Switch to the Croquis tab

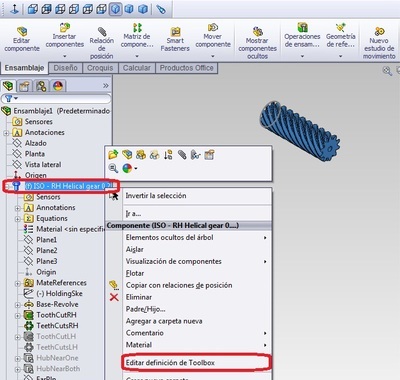(x=100, y=68)
